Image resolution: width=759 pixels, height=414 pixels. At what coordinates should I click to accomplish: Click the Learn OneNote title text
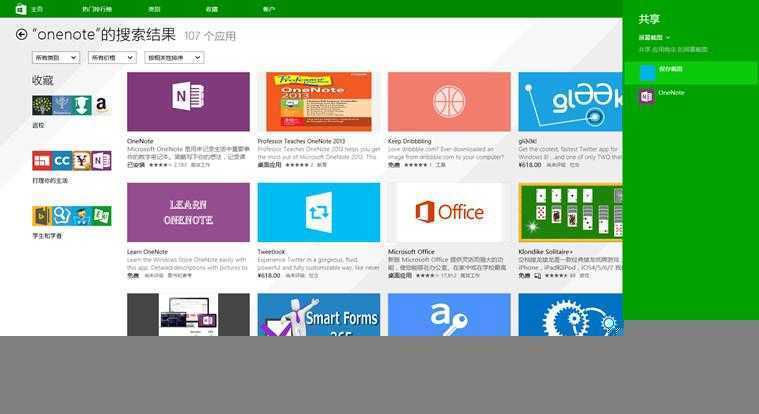tap(147, 252)
